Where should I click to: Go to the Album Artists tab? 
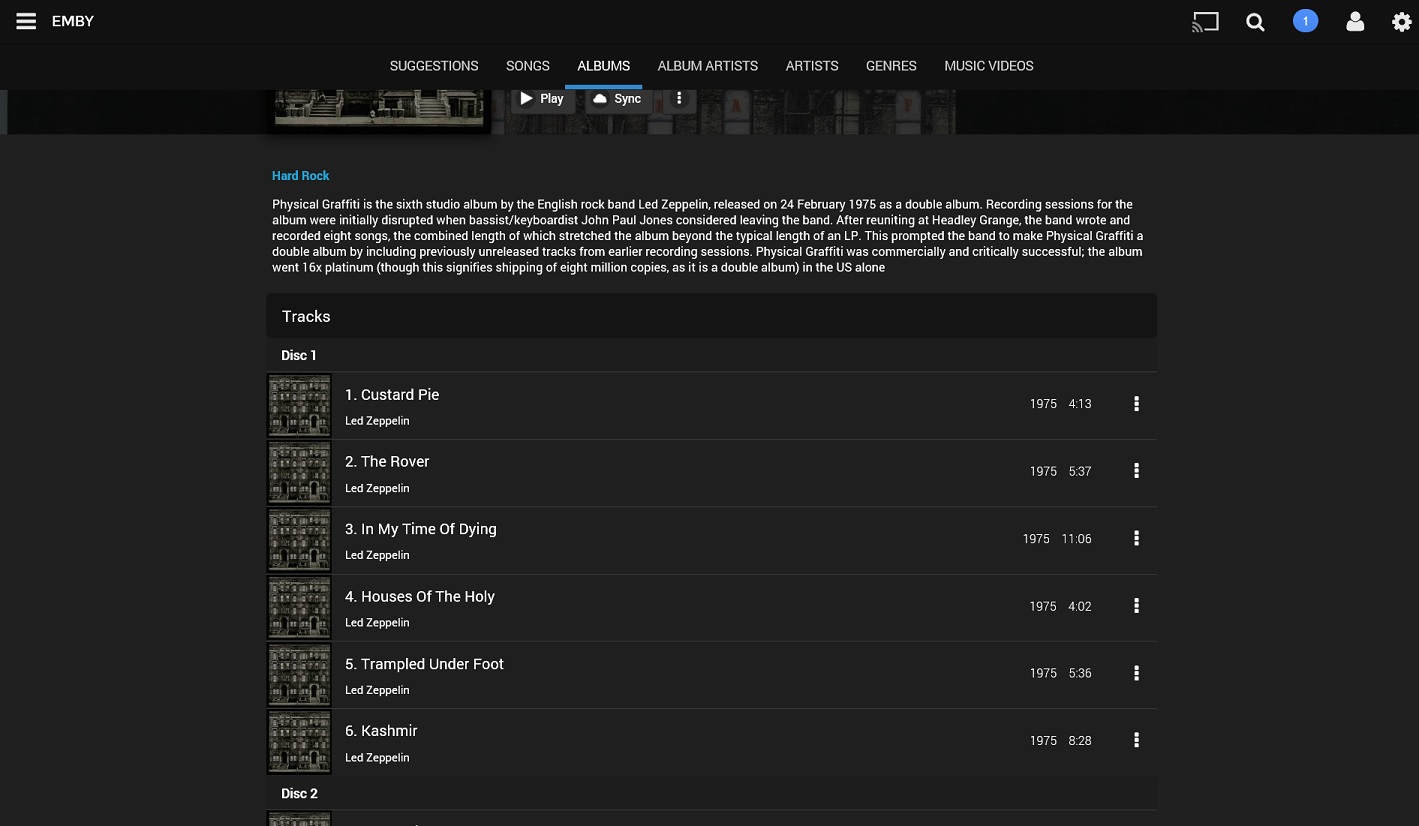coord(708,66)
